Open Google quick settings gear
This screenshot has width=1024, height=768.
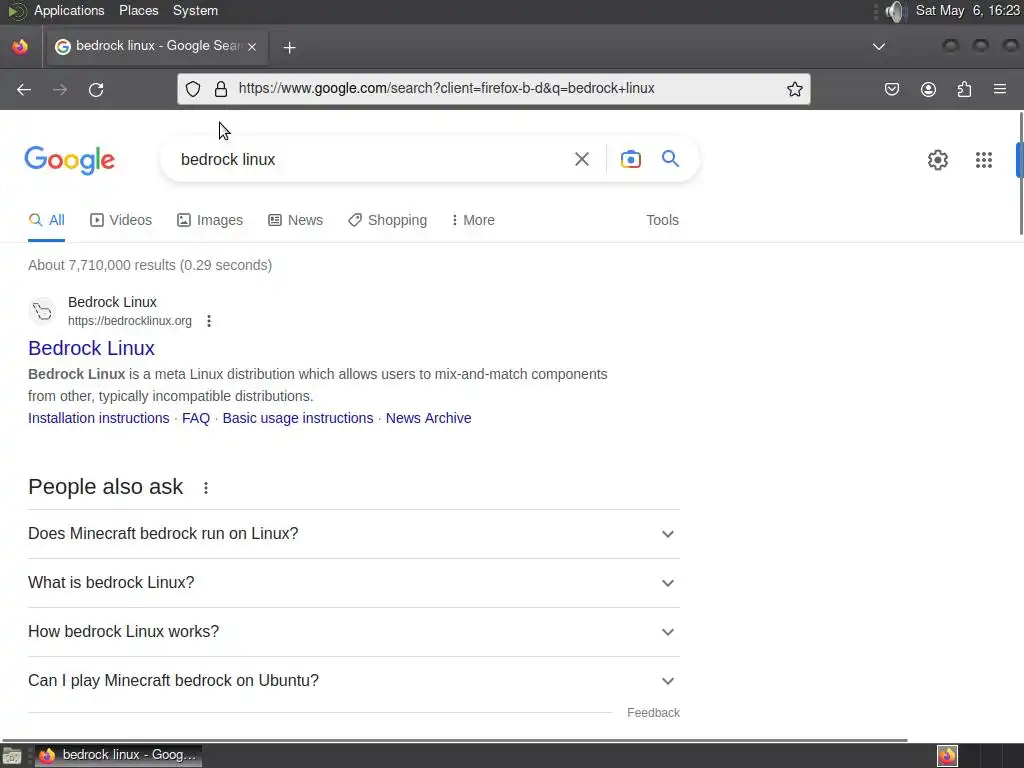pos(938,160)
